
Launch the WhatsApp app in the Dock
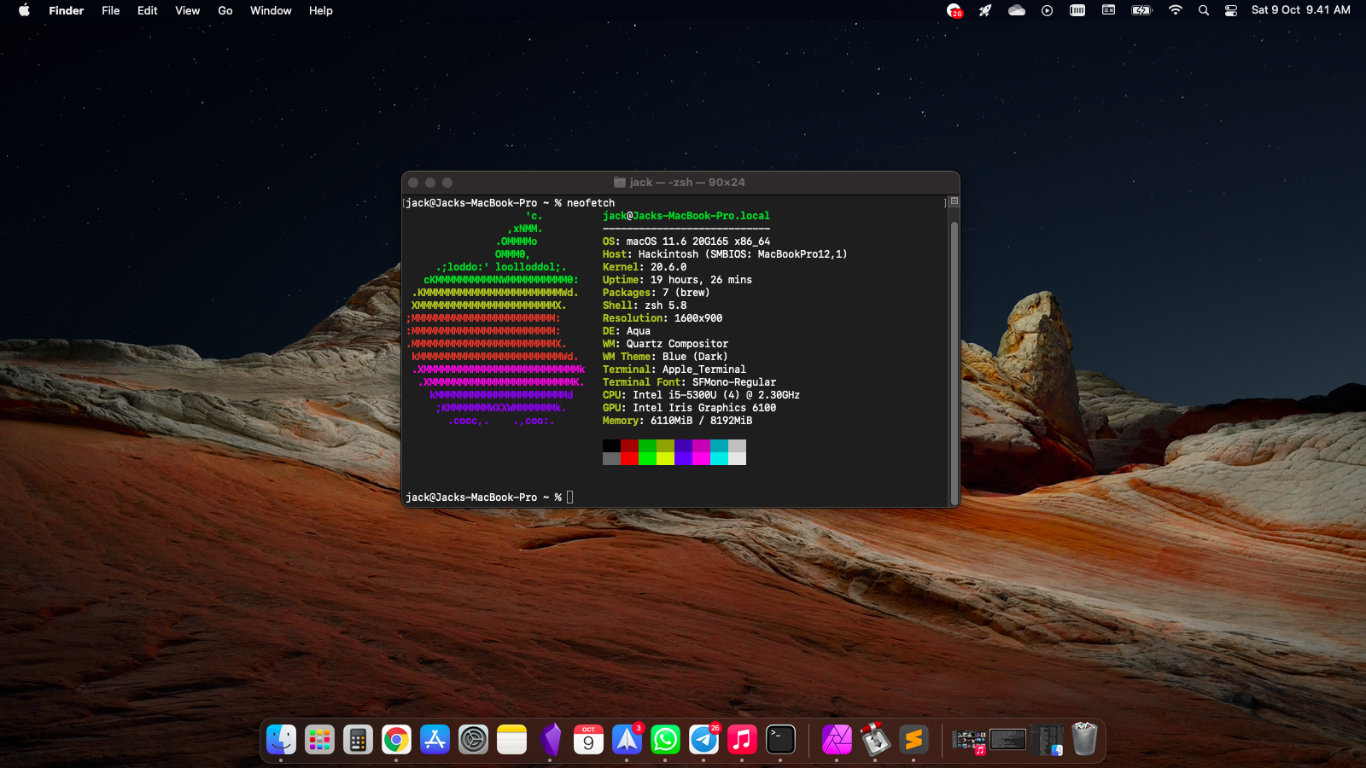[665, 739]
